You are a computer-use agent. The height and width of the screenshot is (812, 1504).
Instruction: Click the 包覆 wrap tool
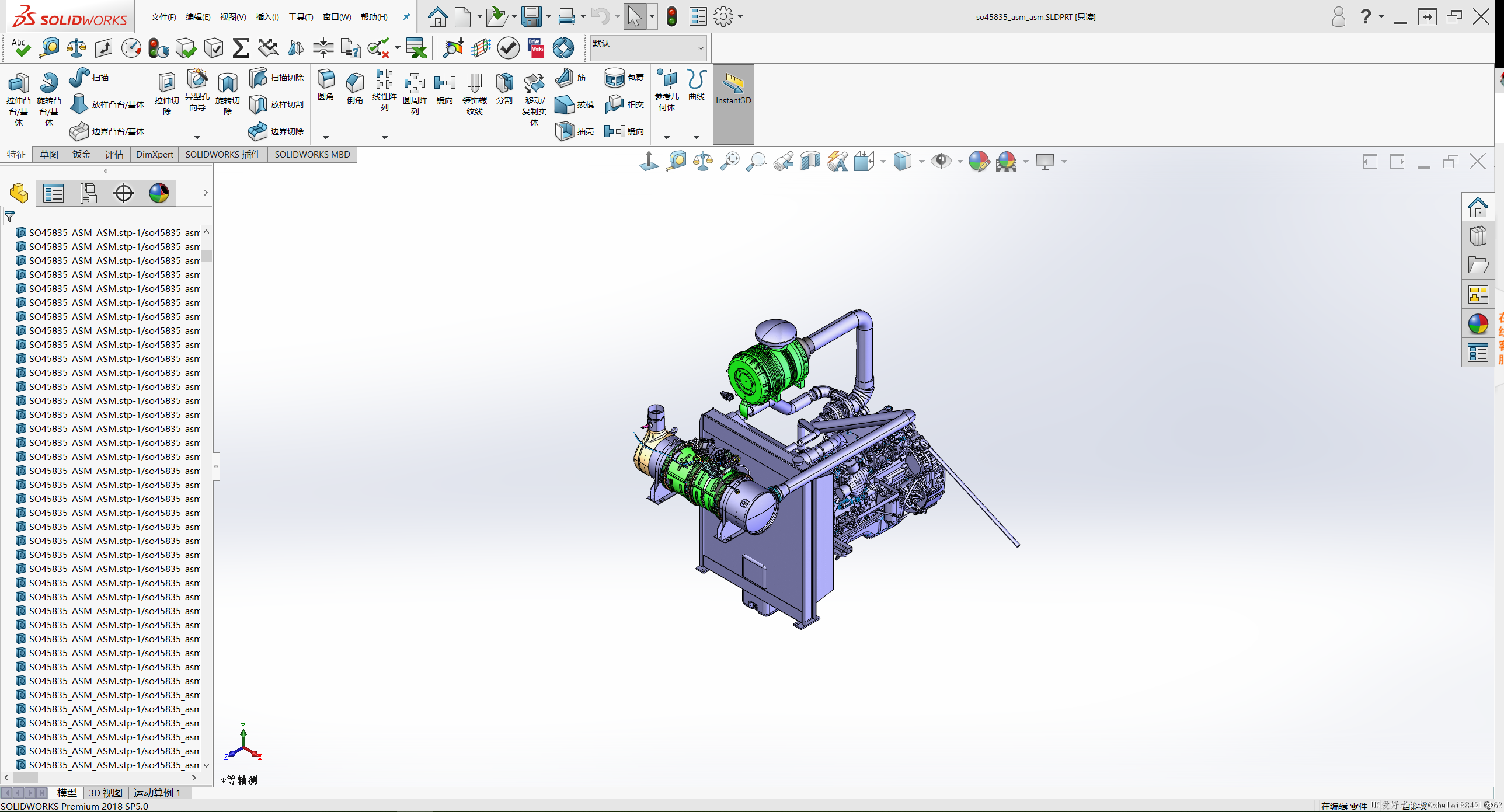pyautogui.click(x=625, y=78)
